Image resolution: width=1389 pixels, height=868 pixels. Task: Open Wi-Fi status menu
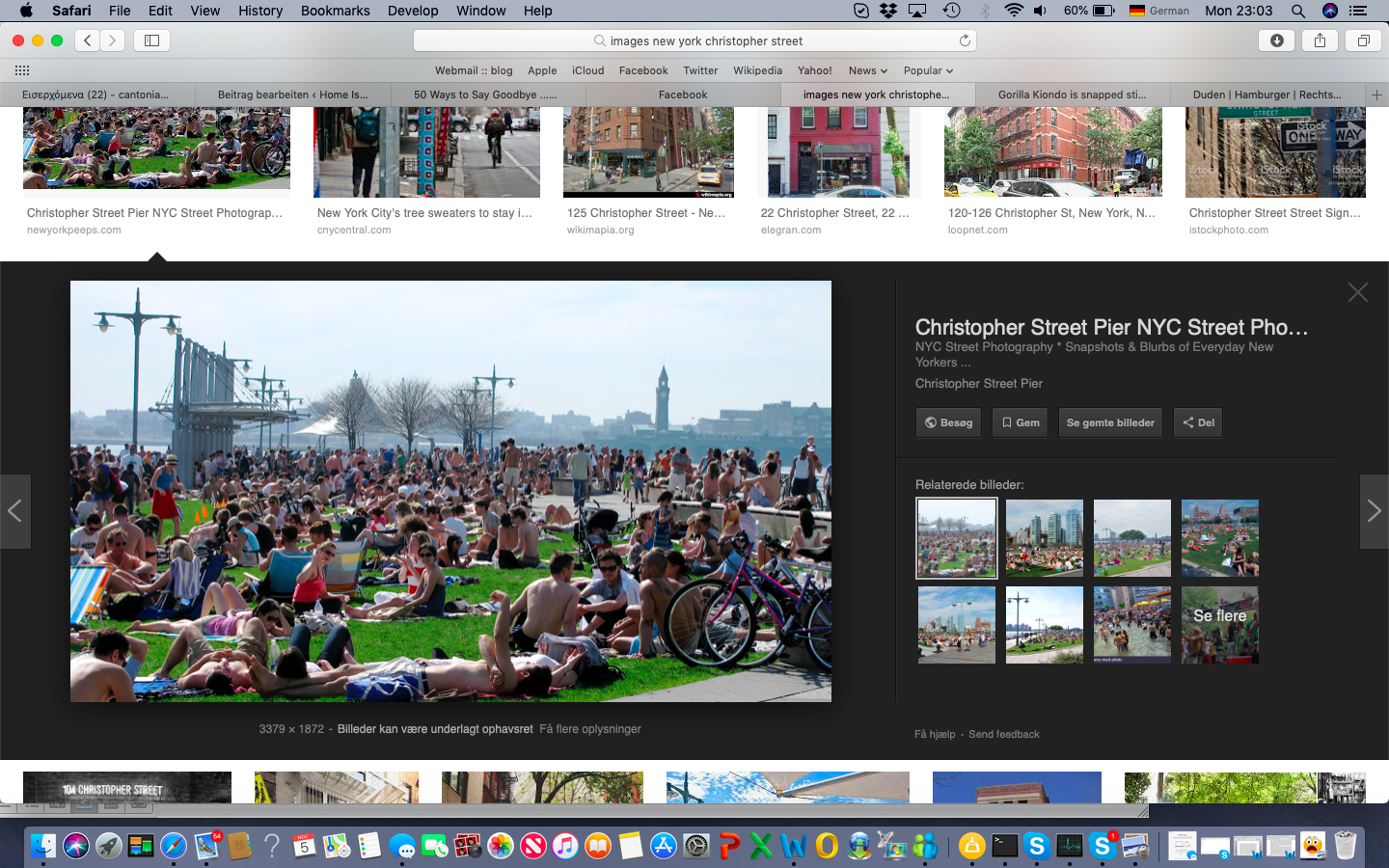pyautogui.click(x=1013, y=11)
